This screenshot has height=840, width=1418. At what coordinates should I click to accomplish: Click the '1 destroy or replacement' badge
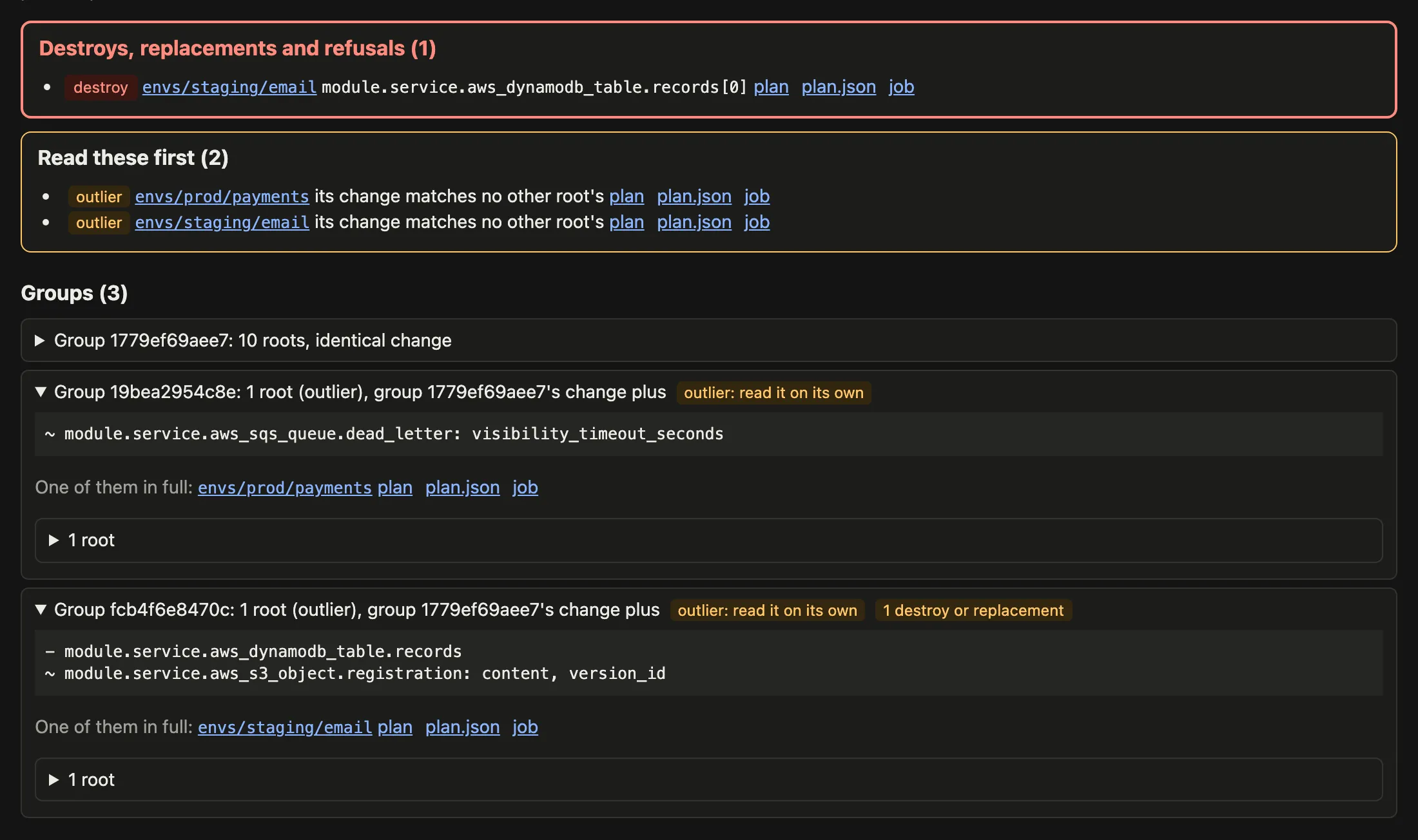(973, 611)
